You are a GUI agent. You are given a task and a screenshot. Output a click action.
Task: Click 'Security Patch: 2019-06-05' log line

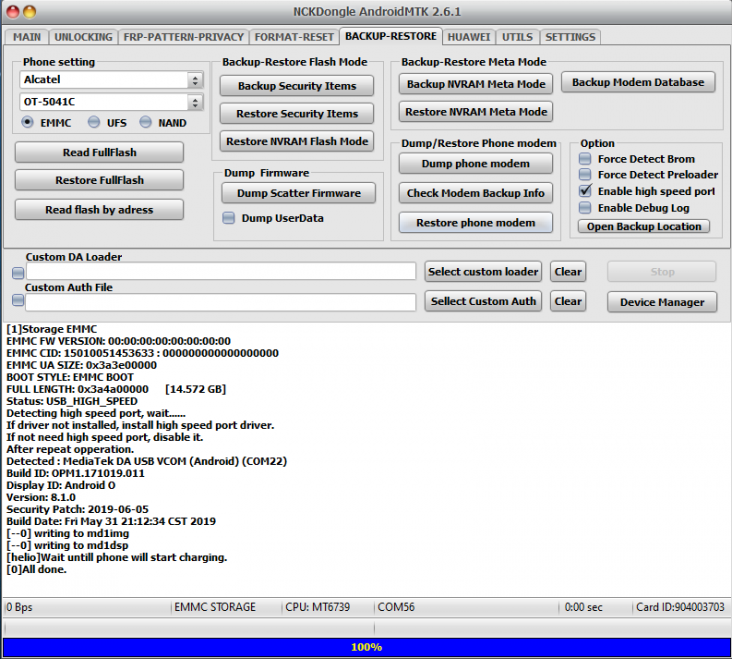pos(77,509)
